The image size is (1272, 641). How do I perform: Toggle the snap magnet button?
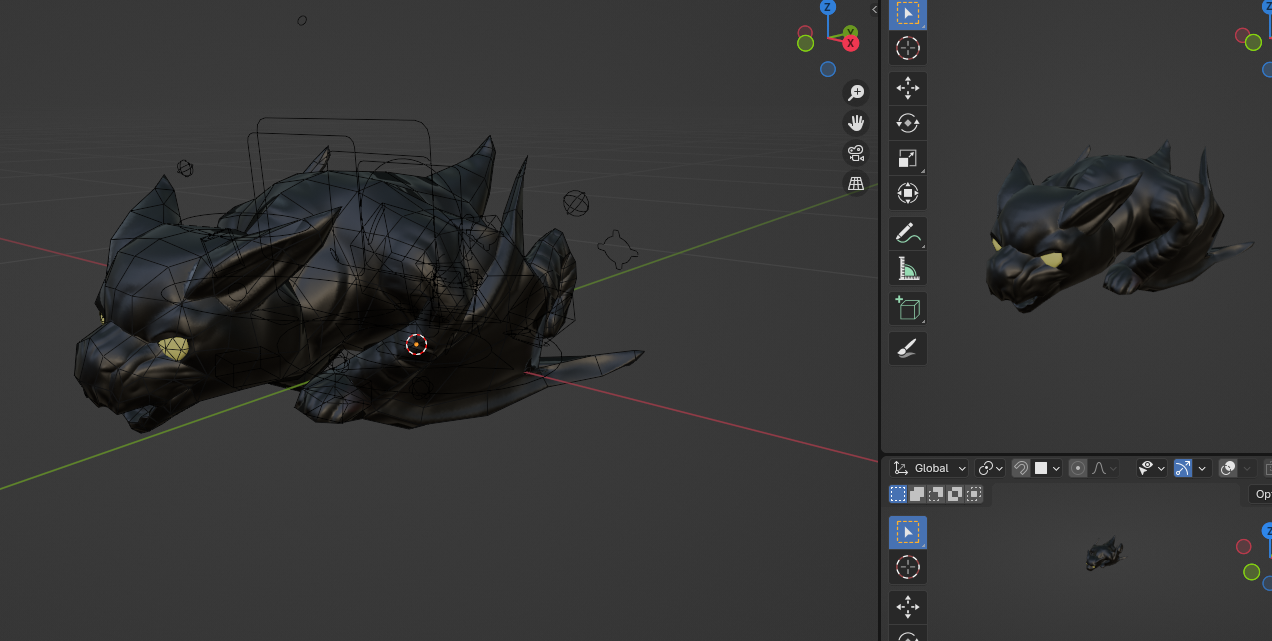[1021, 468]
